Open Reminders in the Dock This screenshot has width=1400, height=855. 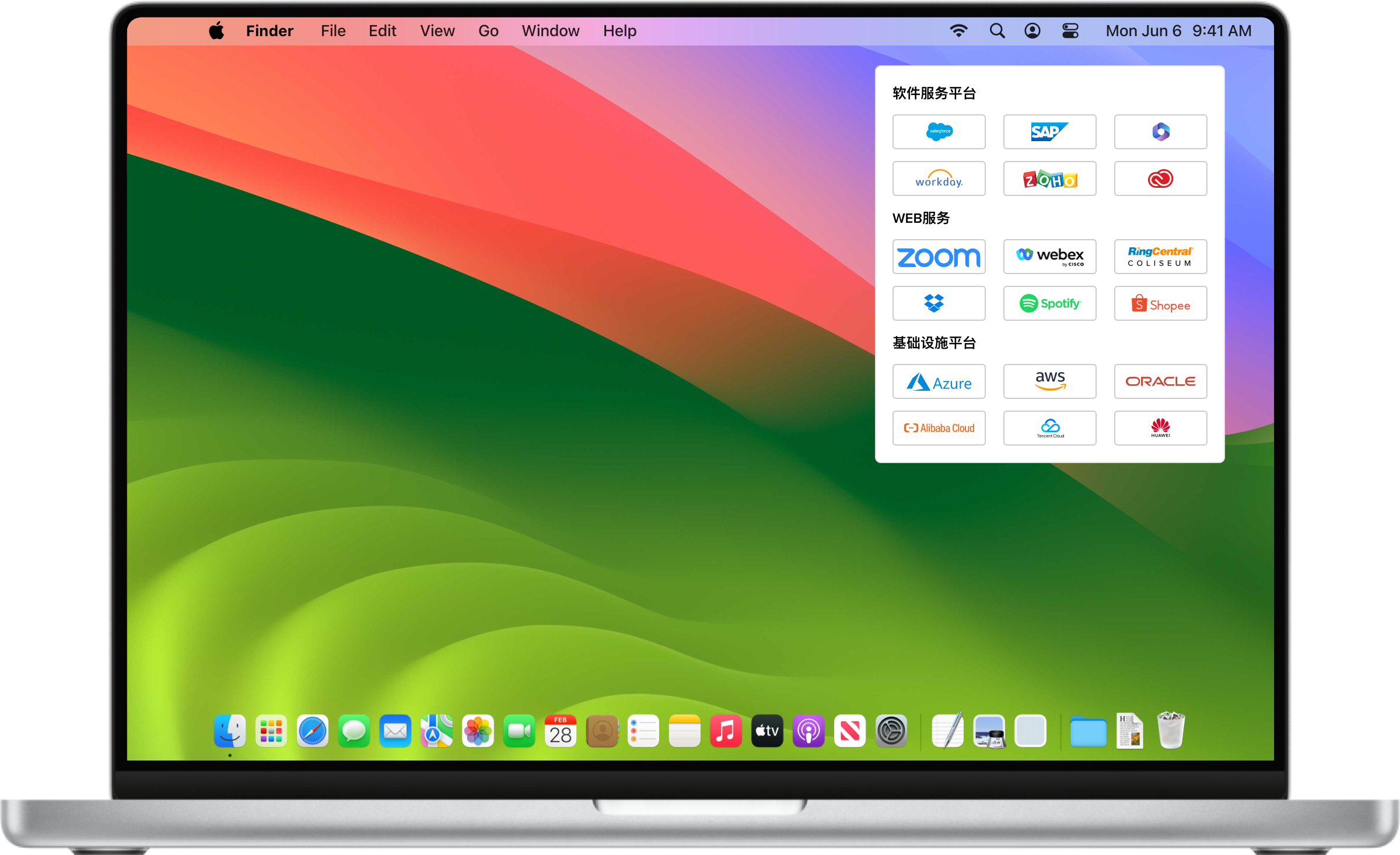coord(643,731)
